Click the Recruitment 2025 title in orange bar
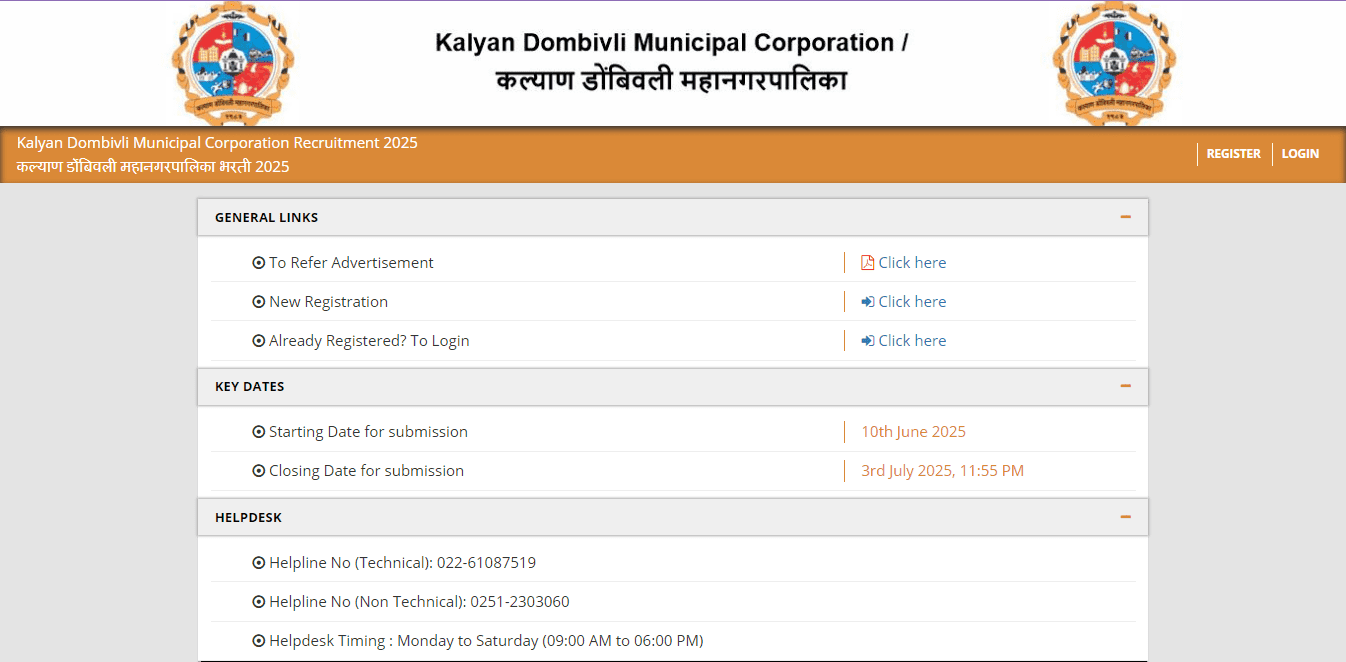 pos(217,143)
